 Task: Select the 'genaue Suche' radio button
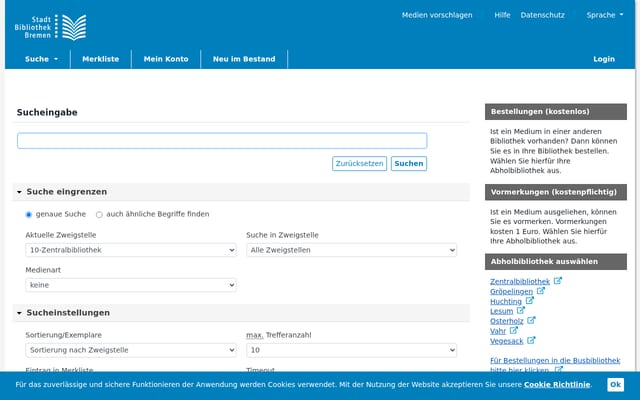(29, 215)
